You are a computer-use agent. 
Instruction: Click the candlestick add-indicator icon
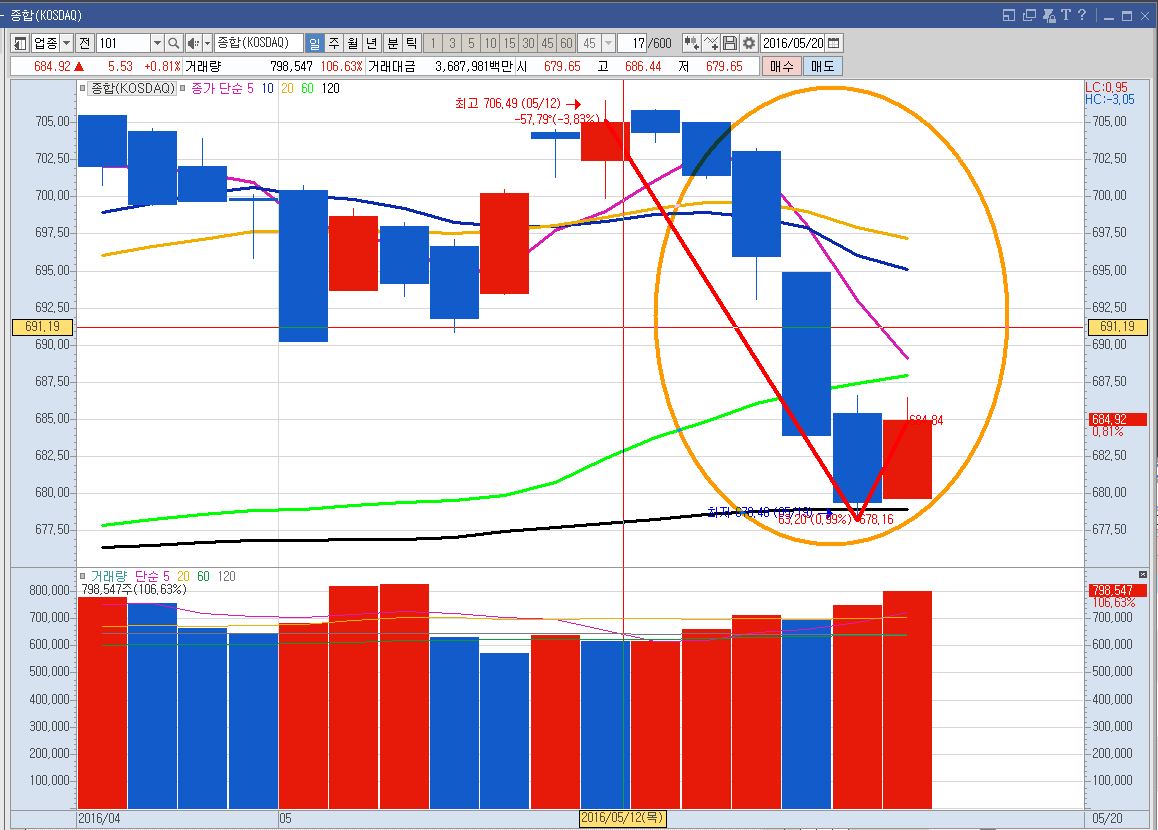pyautogui.click(x=691, y=43)
